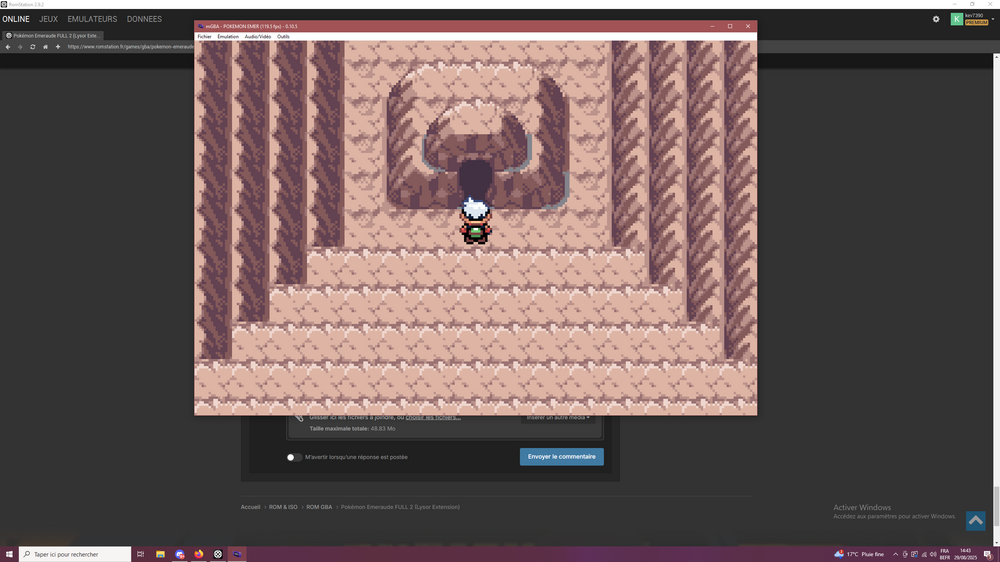The height and width of the screenshot is (562, 1000).
Task: Toggle notify when a reply is posted
Action: coord(294,457)
